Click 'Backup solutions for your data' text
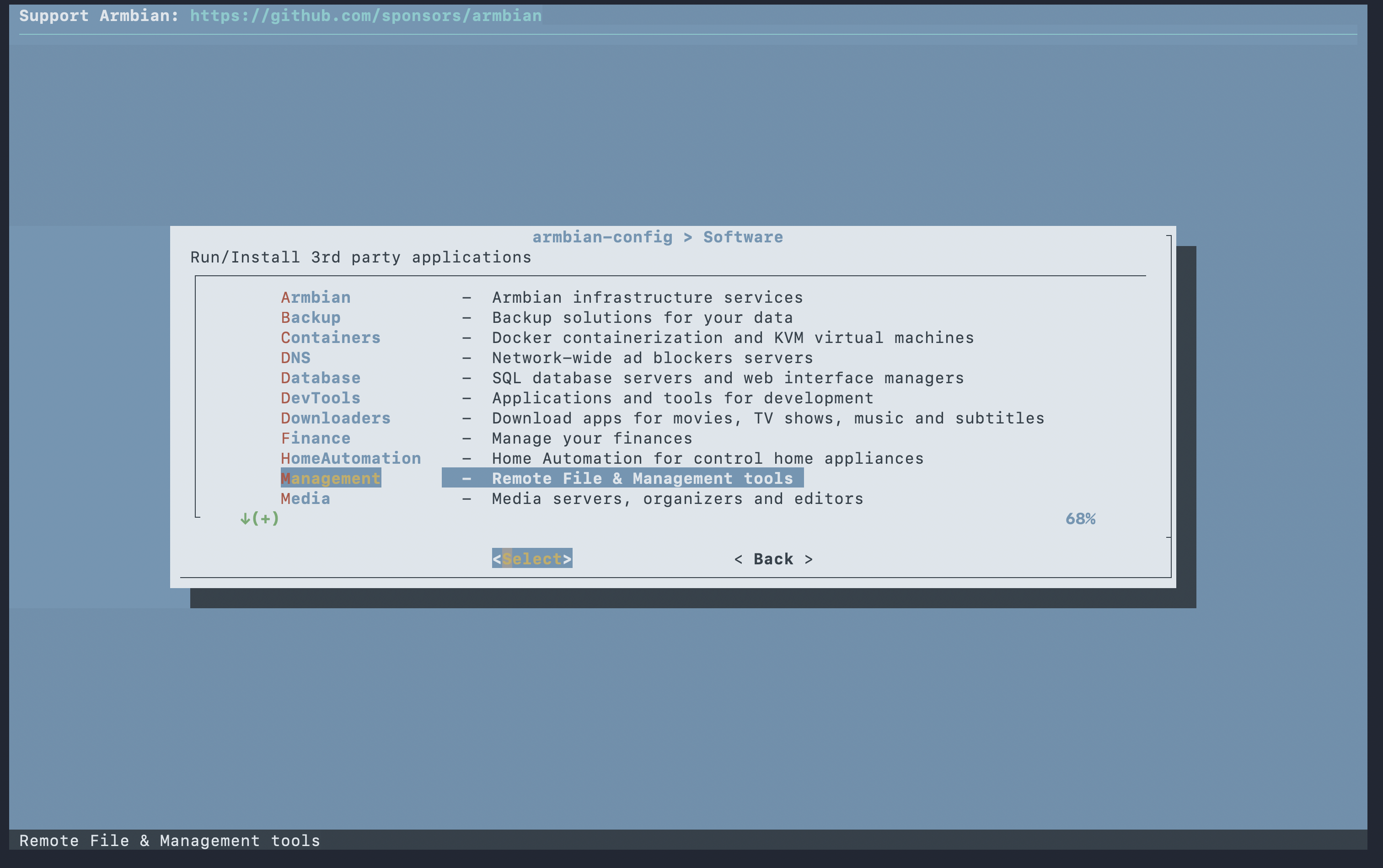The width and height of the screenshot is (1383, 868). (x=643, y=317)
